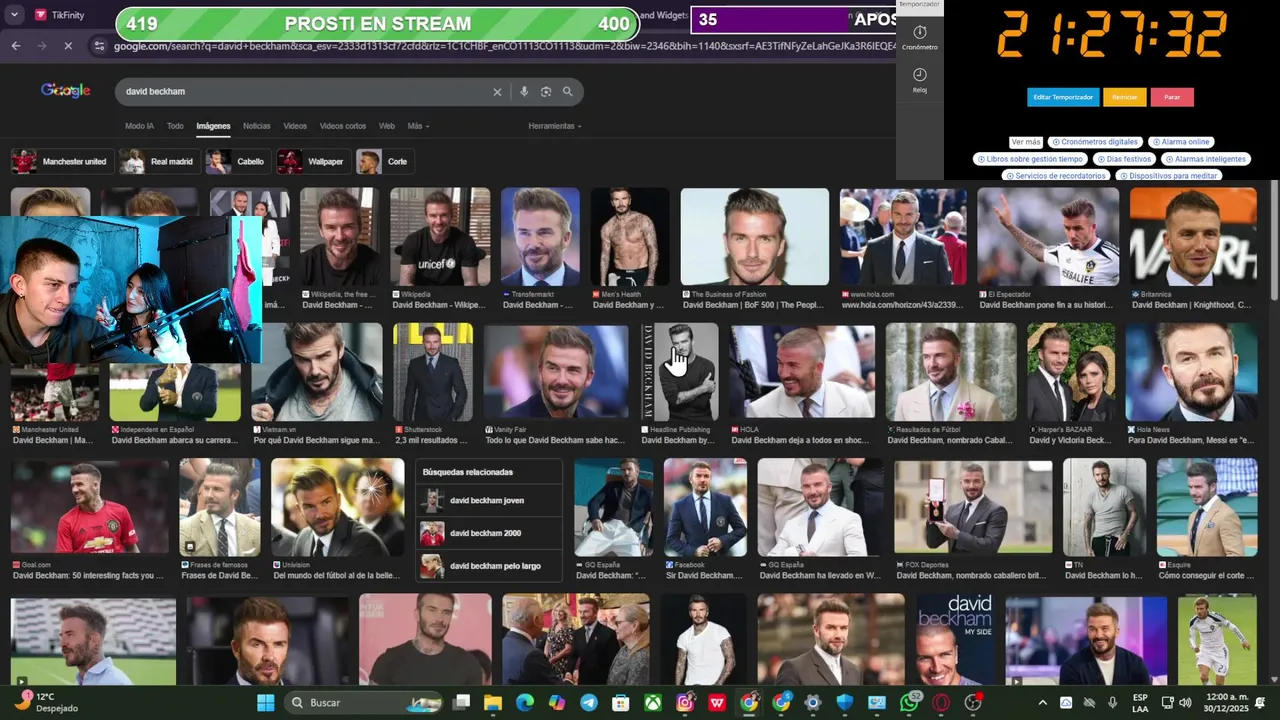Start voice search via microphone icon
This screenshot has width=1280, height=720.
(524, 92)
